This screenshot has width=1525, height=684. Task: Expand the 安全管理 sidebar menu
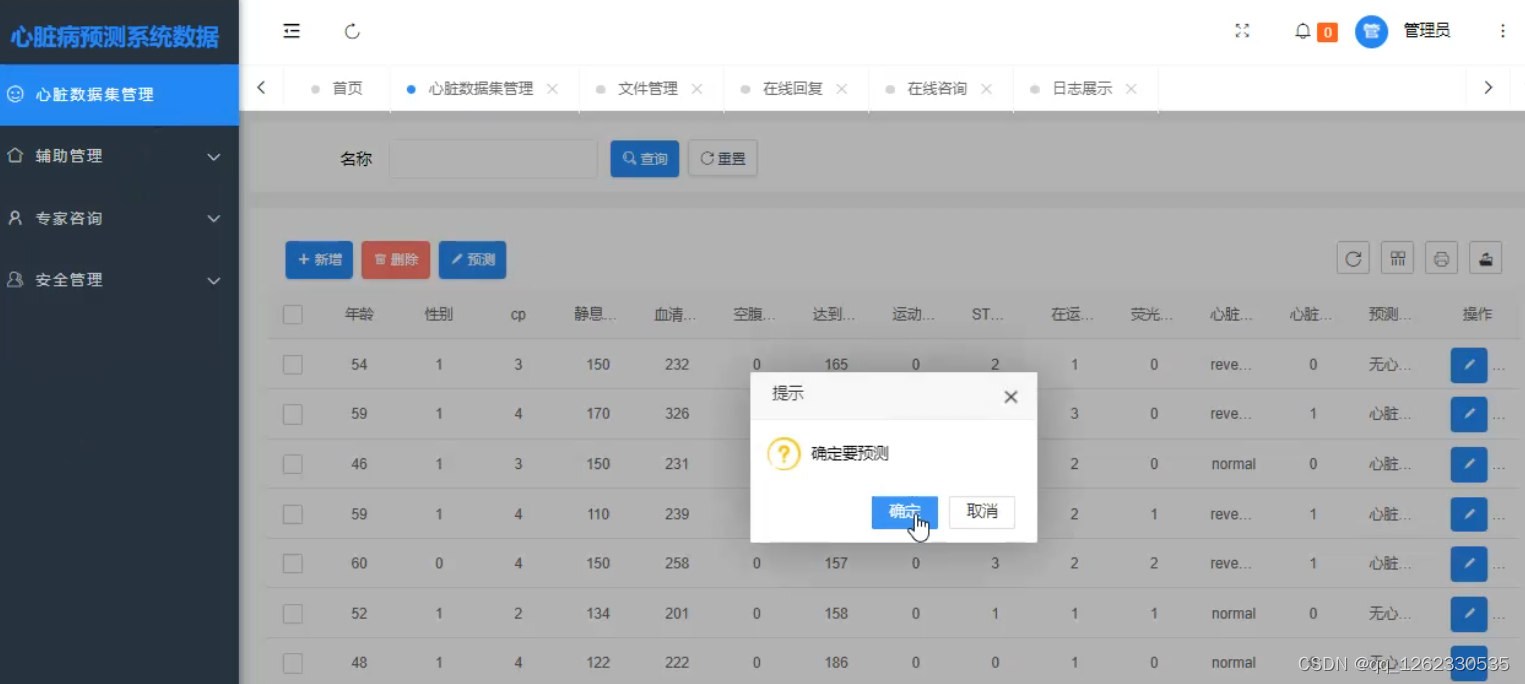point(119,280)
